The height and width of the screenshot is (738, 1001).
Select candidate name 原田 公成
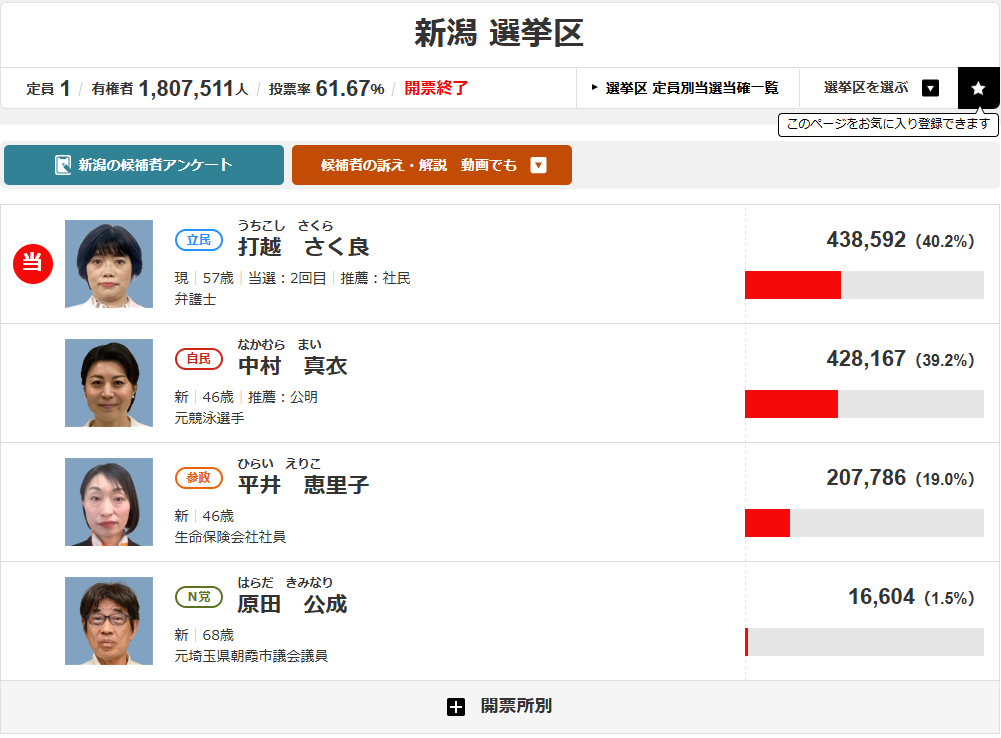point(292,604)
